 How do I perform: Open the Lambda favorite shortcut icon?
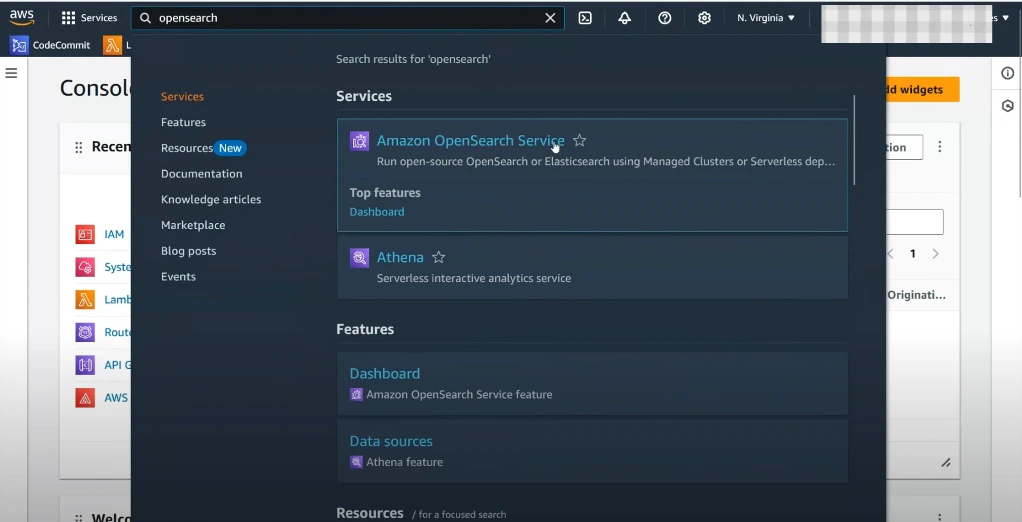pyautogui.click(x=112, y=45)
